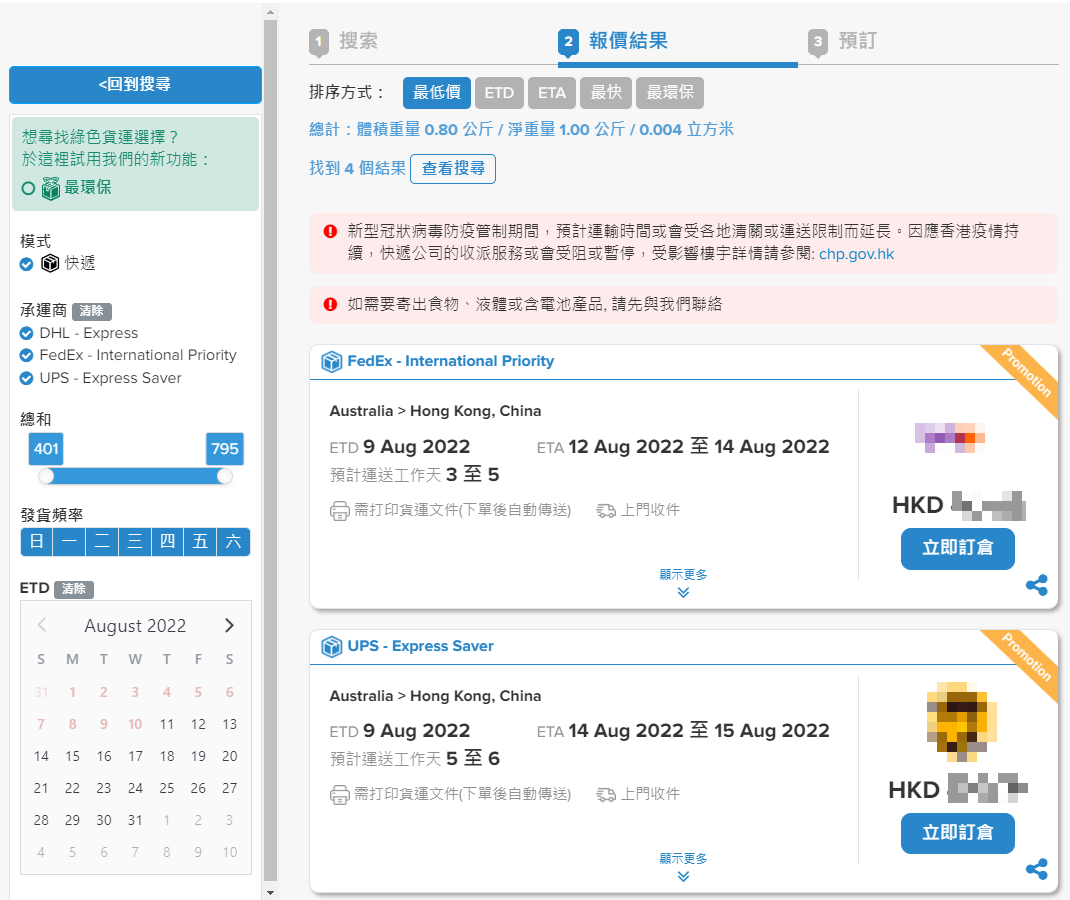
Task: Sort results by ETD
Action: coord(499,93)
